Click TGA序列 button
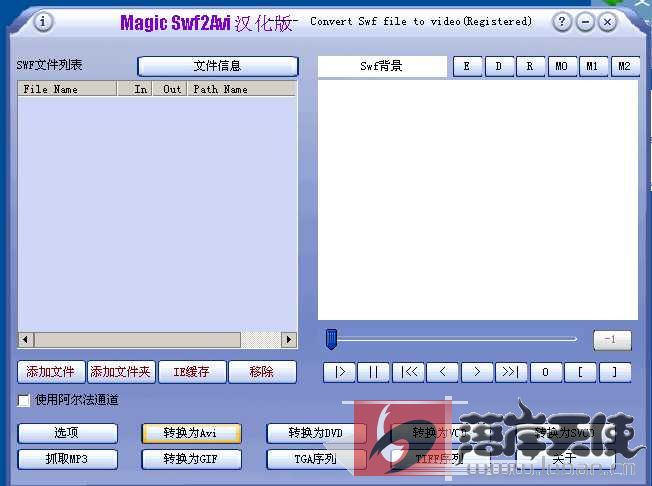 coord(316,459)
